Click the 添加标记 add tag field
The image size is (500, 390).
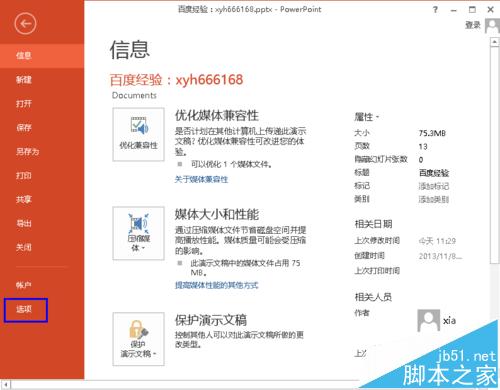[x=434, y=186]
